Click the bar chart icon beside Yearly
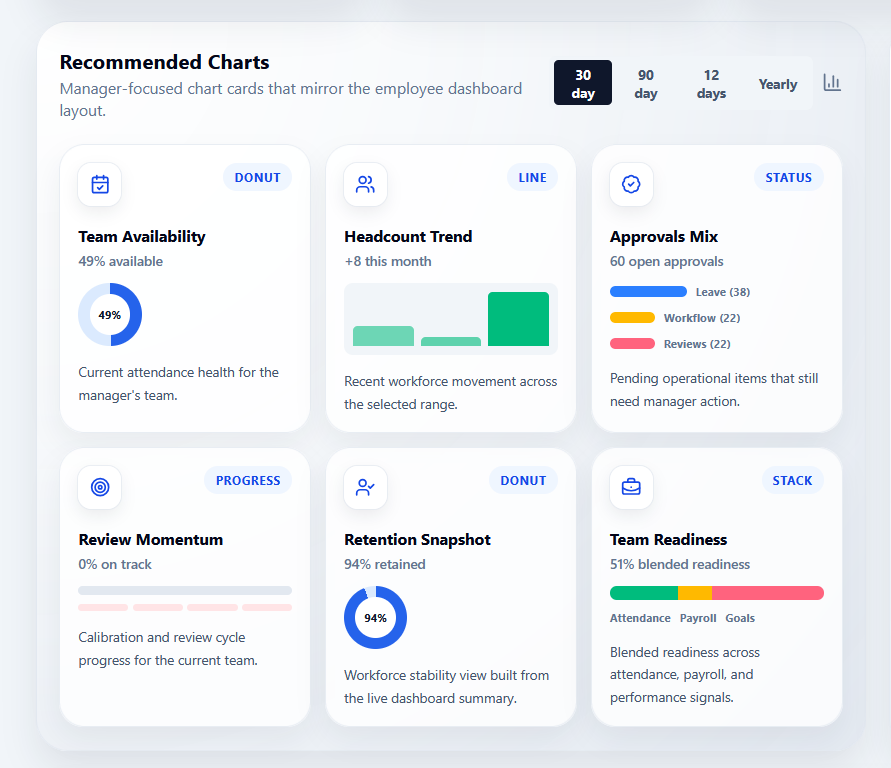This screenshot has width=891, height=768. point(832,82)
